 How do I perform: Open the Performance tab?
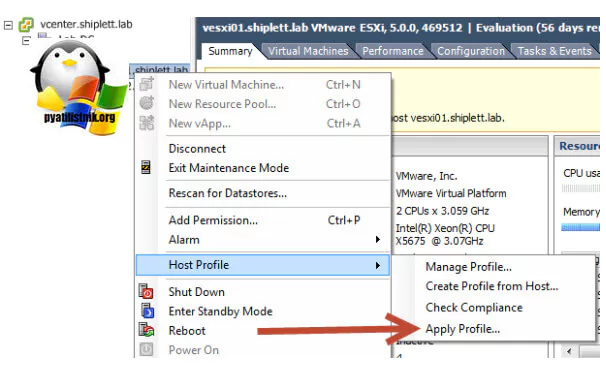coord(393,51)
